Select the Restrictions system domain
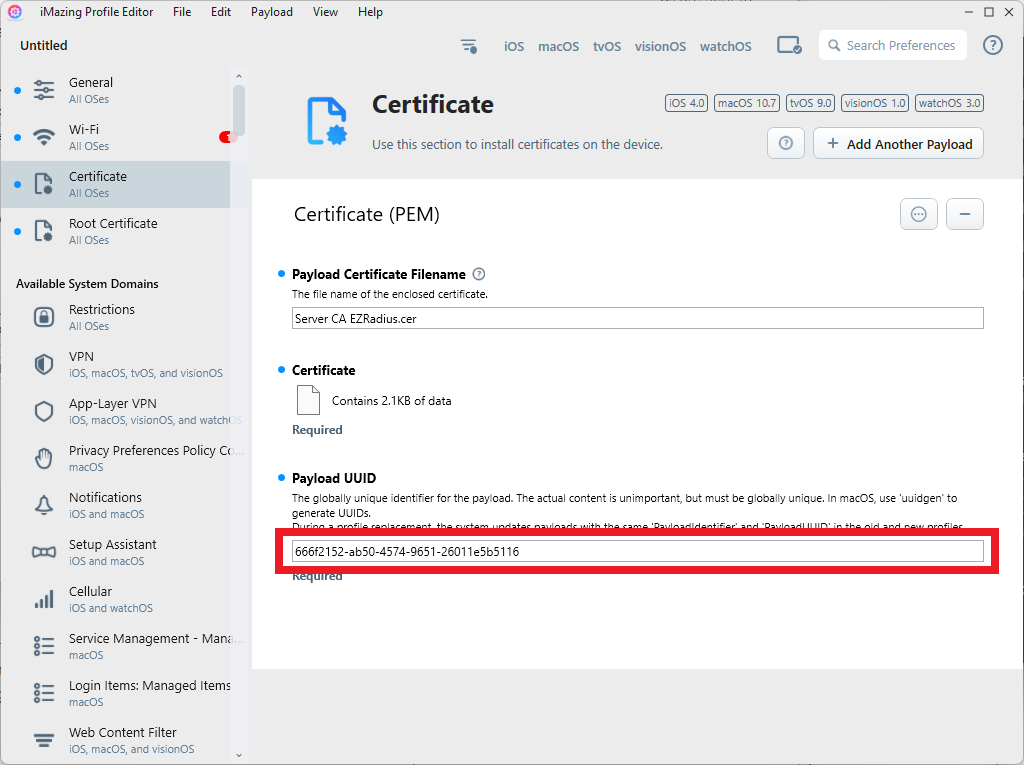The width and height of the screenshot is (1024, 765). coord(116,317)
